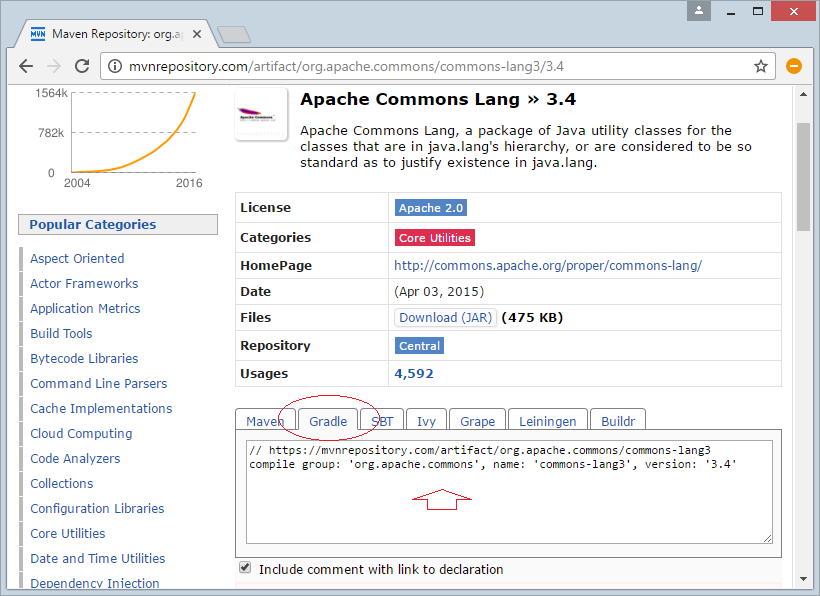Click the textarea resize grip handle
The height and width of the screenshot is (596, 820).
click(767, 538)
